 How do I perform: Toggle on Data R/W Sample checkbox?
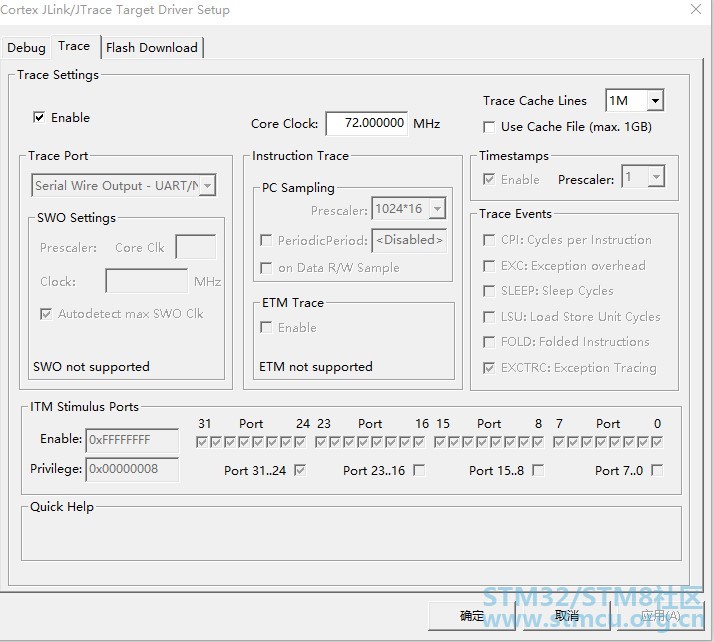tap(266, 268)
